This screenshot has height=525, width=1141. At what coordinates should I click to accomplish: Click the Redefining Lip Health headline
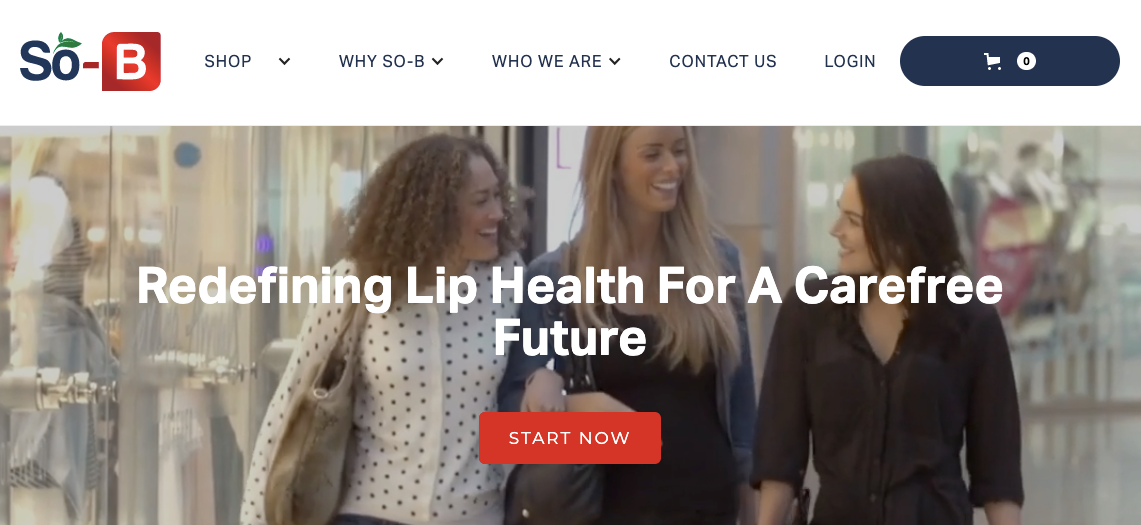click(570, 312)
